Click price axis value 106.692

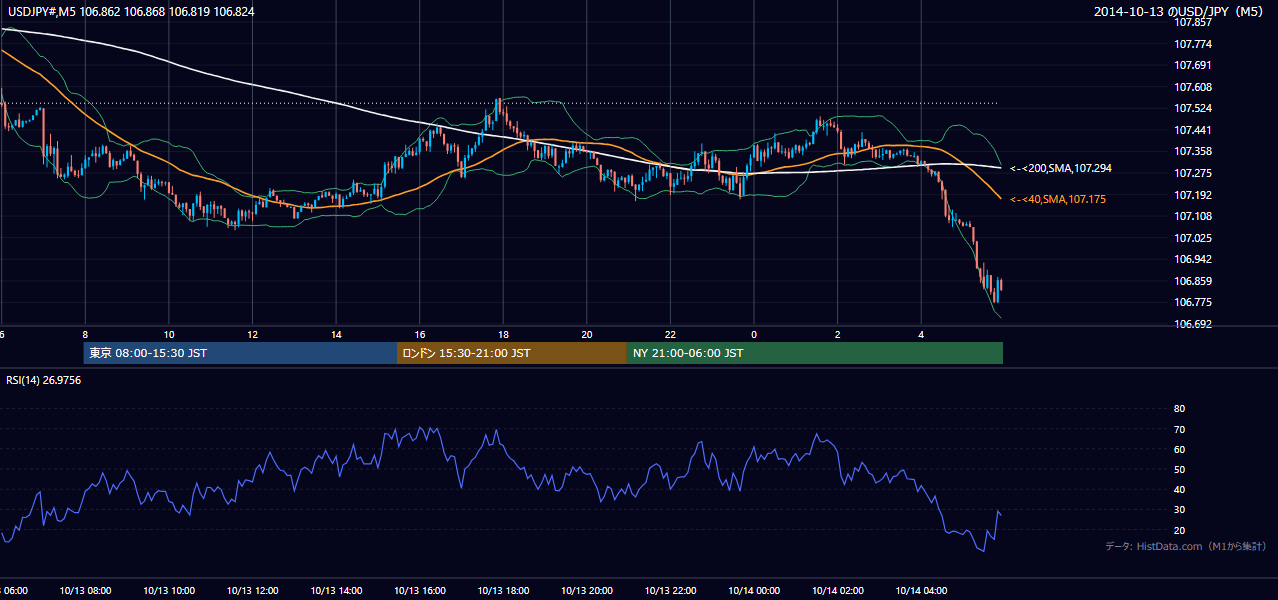click(1194, 324)
